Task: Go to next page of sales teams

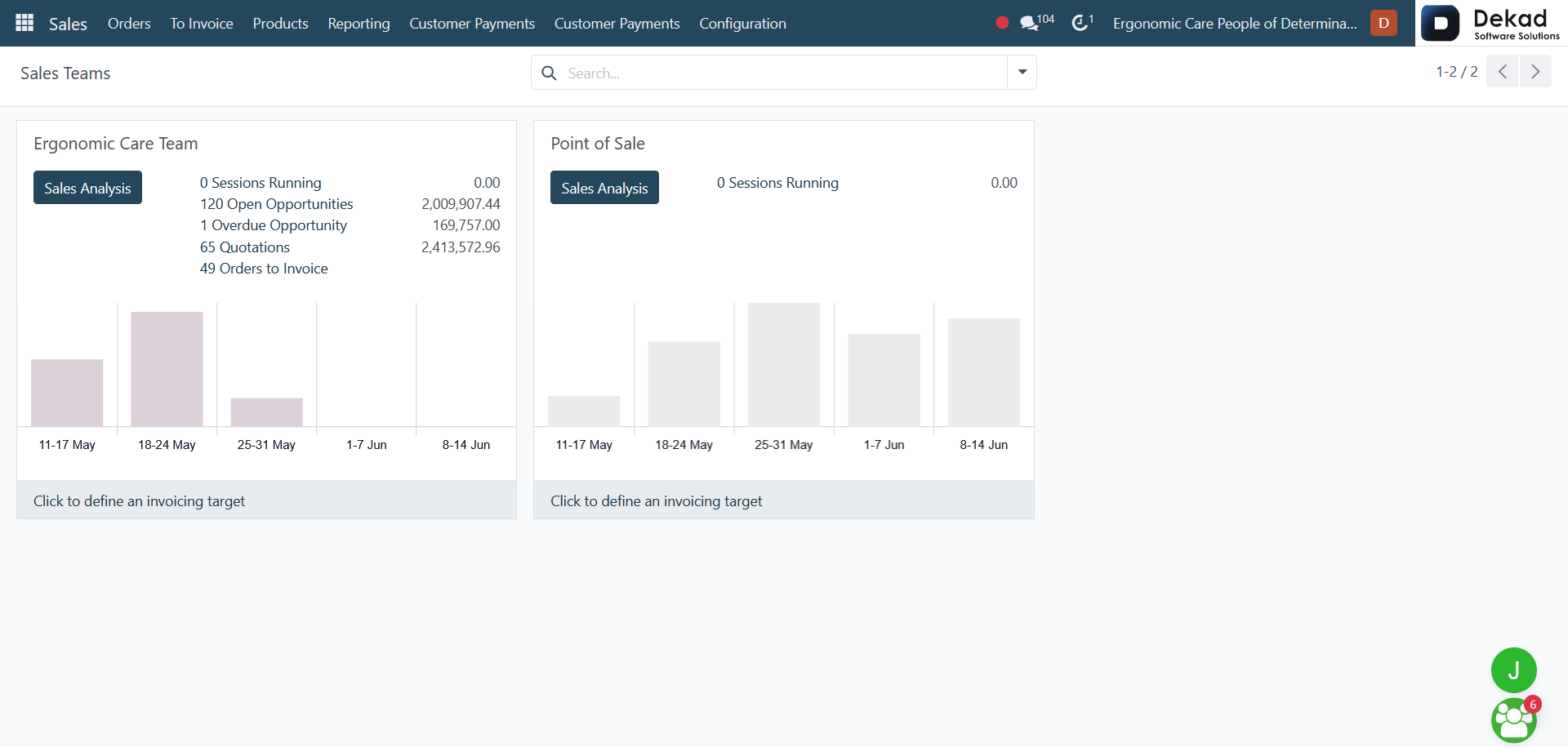Action: [x=1535, y=72]
